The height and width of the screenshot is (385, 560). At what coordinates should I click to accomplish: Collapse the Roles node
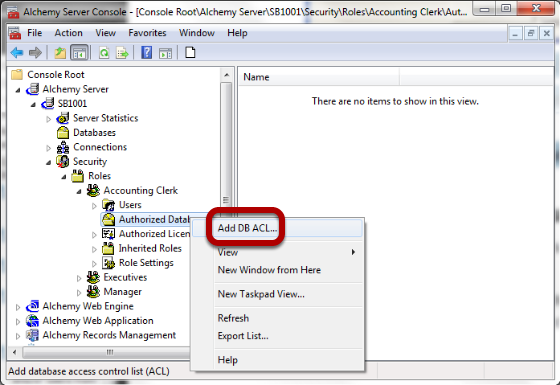[64, 177]
